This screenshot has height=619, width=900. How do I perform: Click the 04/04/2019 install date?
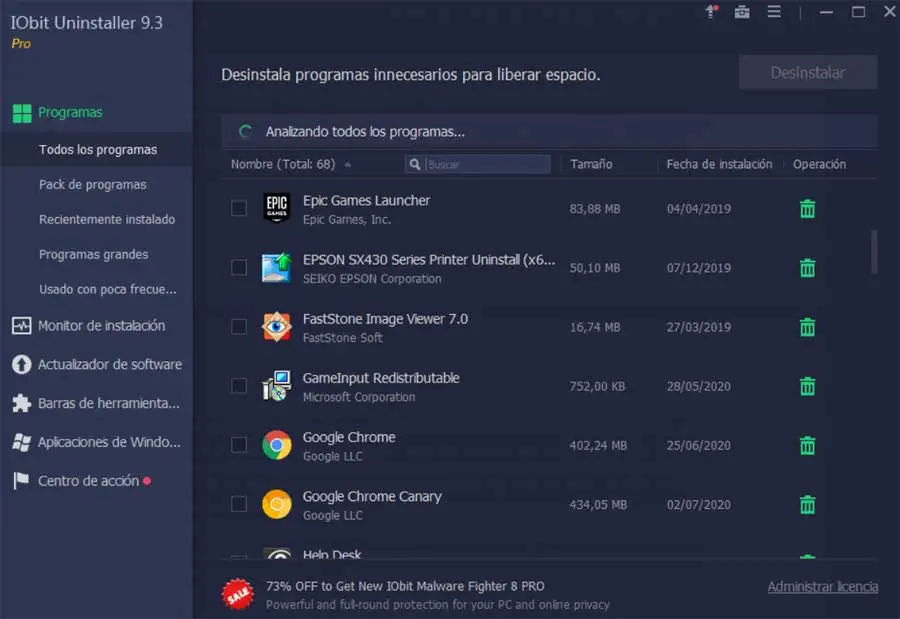[699, 209]
